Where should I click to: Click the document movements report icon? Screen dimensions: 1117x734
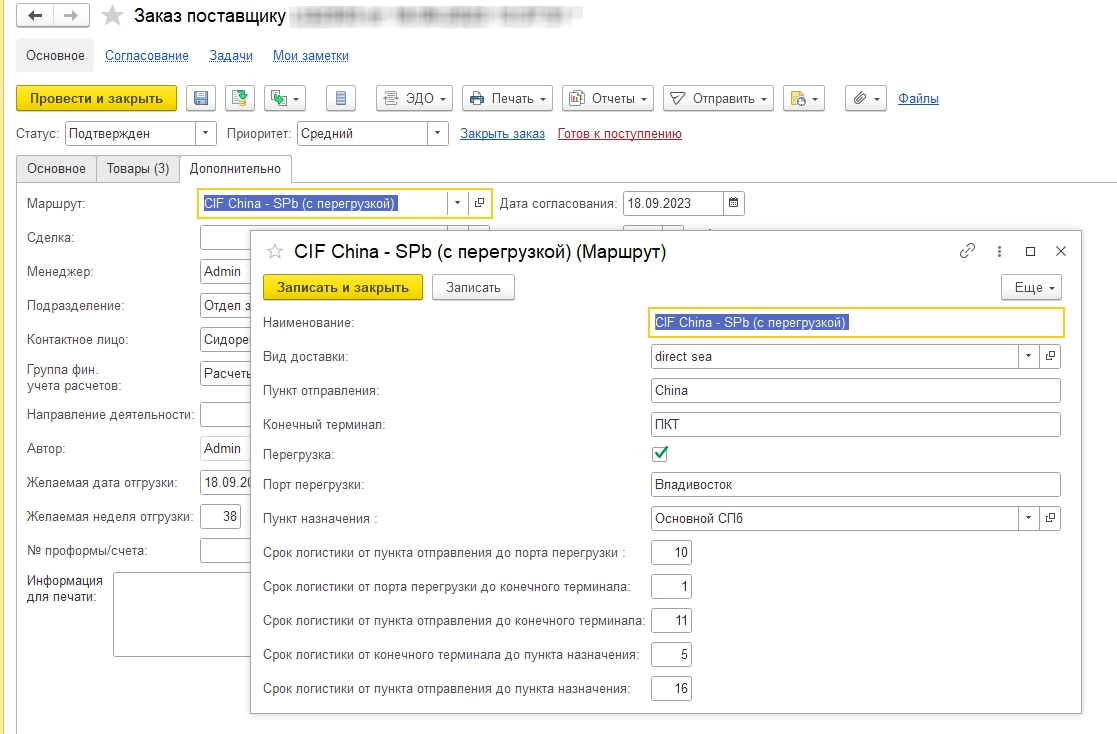341,98
